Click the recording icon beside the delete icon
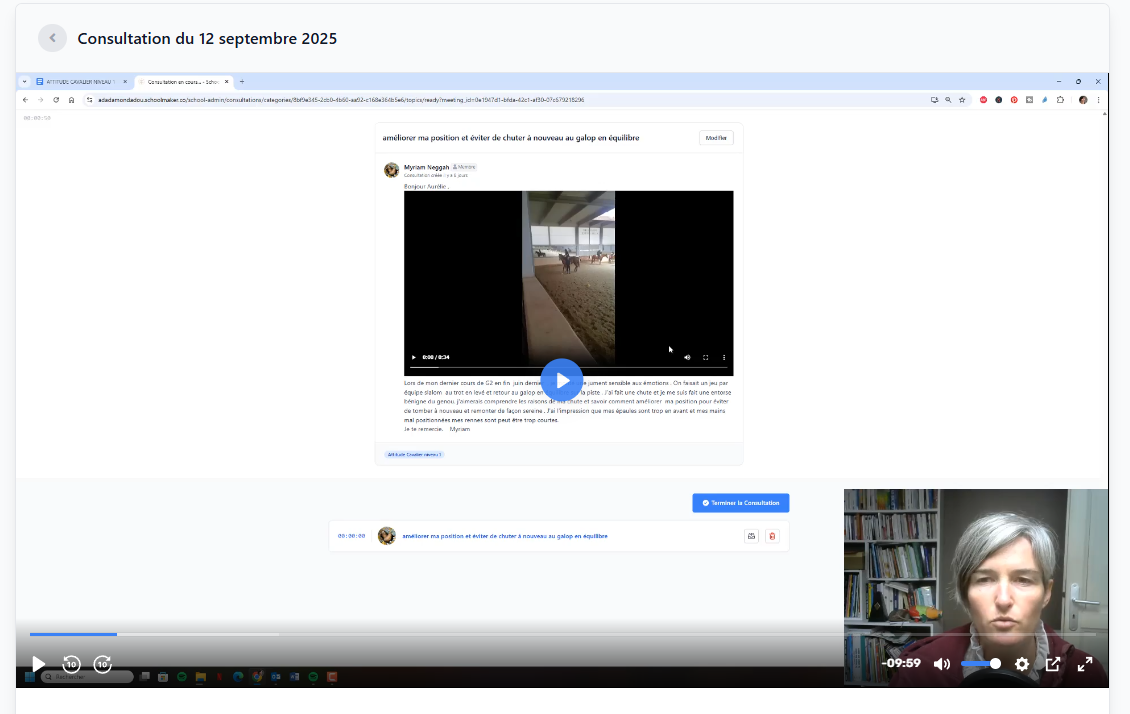 point(751,536)
